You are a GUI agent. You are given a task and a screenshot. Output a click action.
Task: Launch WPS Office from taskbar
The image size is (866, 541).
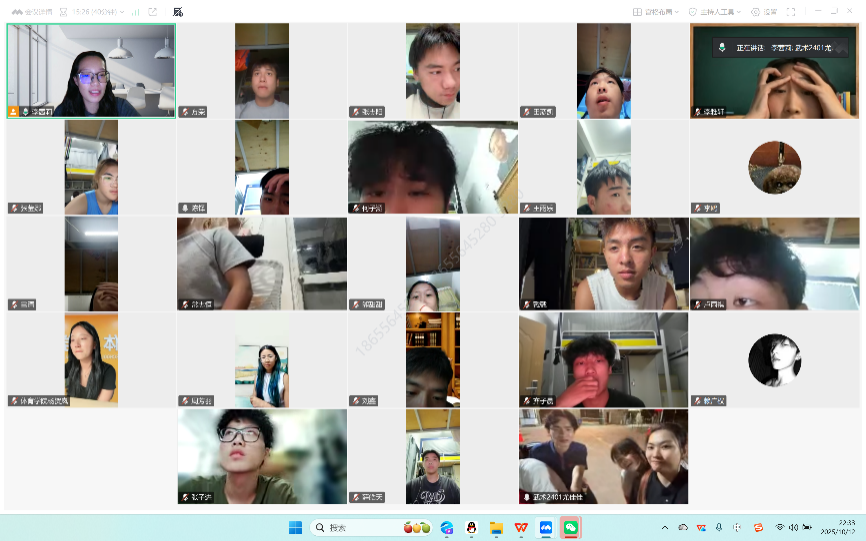521,527
